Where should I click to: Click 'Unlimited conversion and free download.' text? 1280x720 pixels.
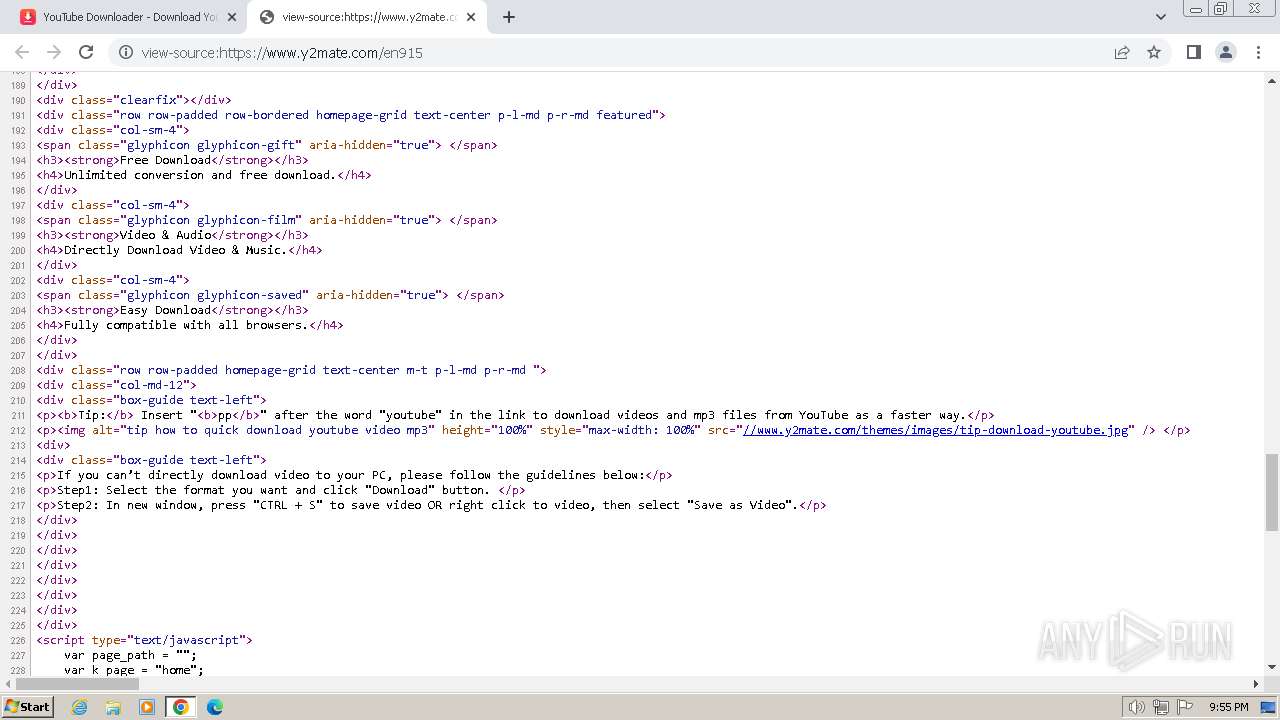click(200, 175)
